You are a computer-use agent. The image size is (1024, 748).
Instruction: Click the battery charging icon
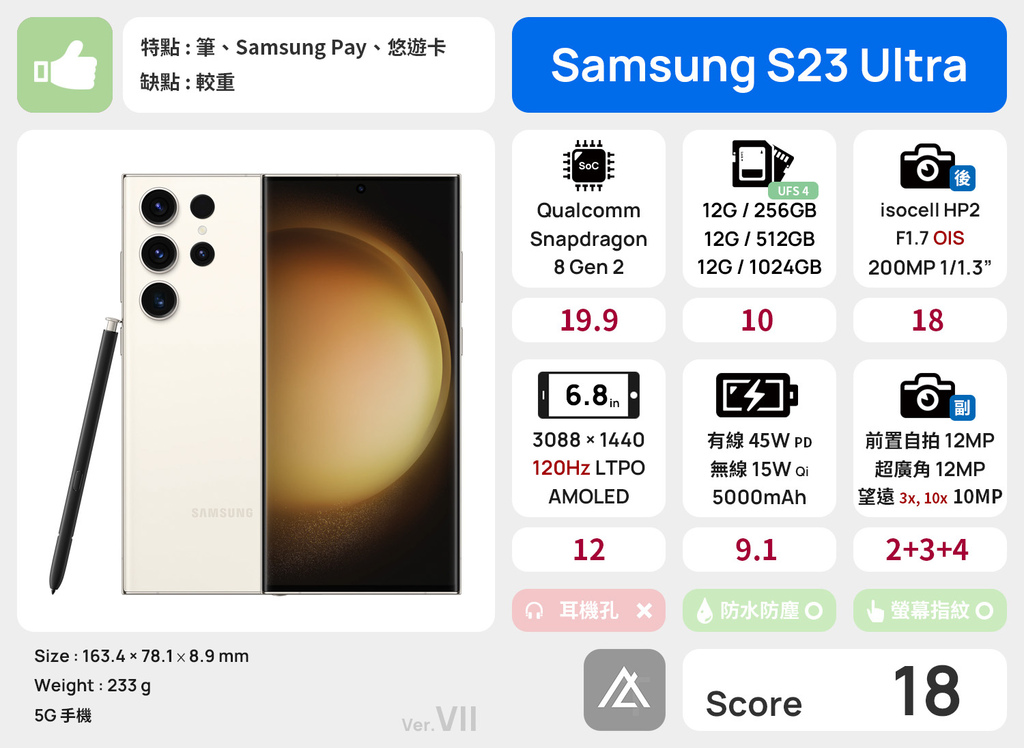click(757, 395)
